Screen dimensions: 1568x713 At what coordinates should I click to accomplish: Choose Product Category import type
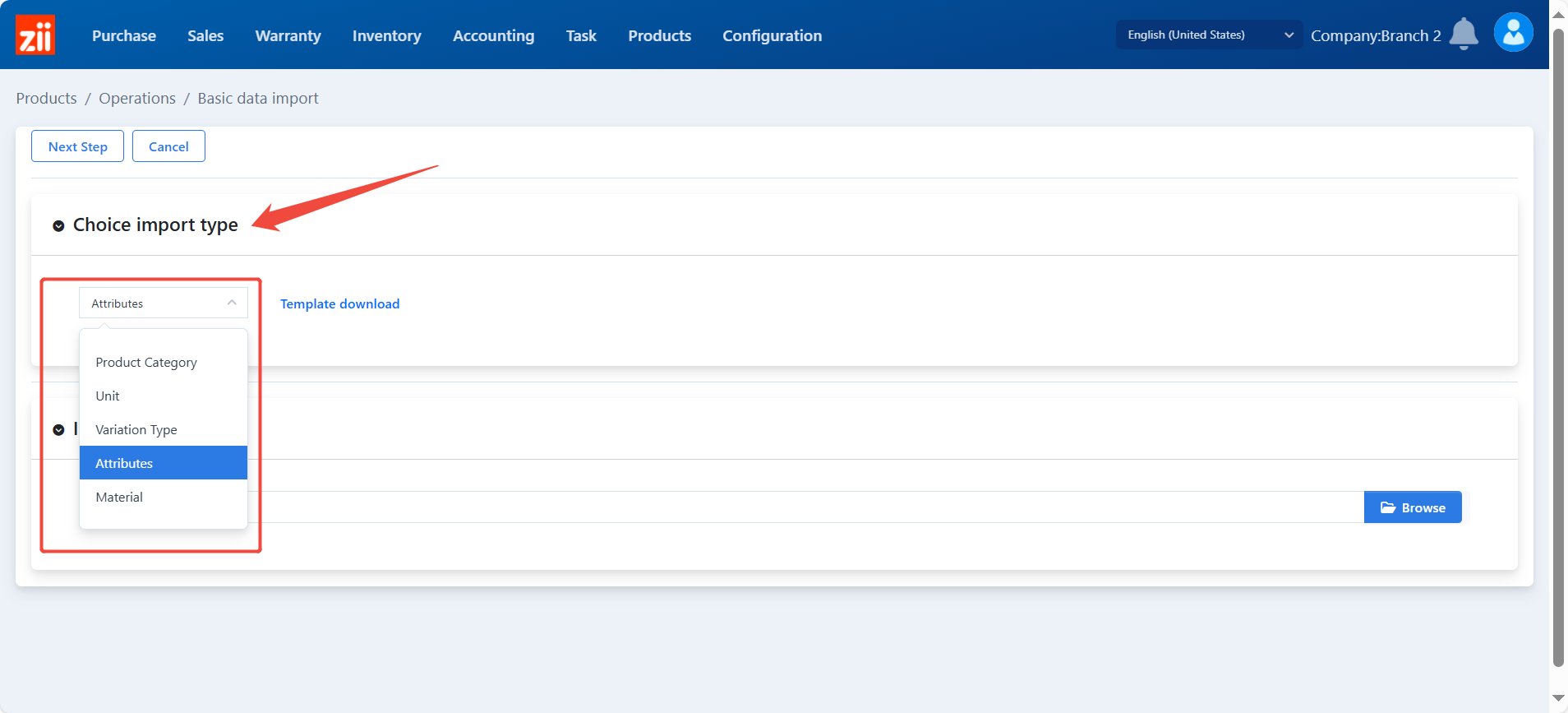pos(164,362)
